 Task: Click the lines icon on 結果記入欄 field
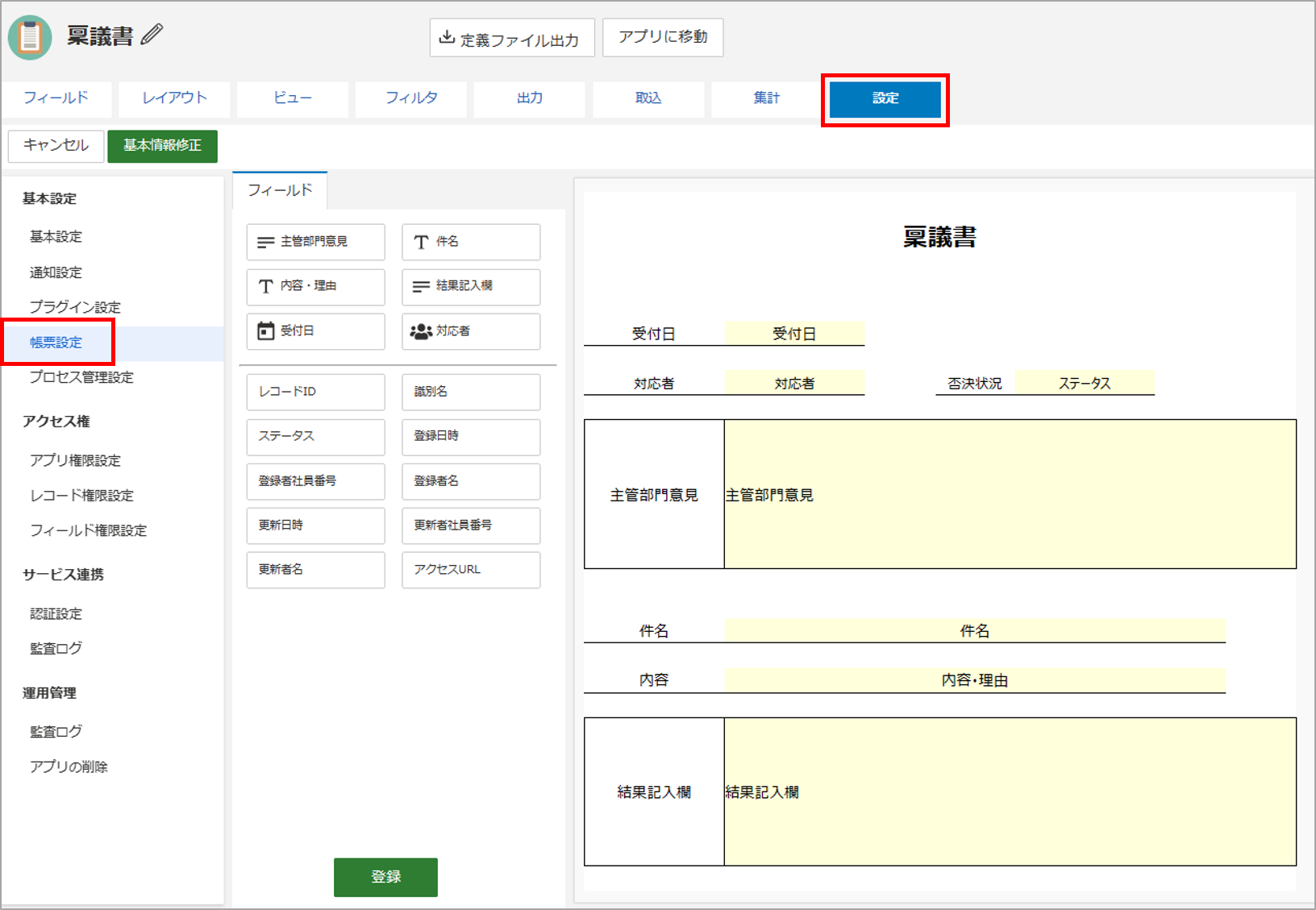[421, 286]
